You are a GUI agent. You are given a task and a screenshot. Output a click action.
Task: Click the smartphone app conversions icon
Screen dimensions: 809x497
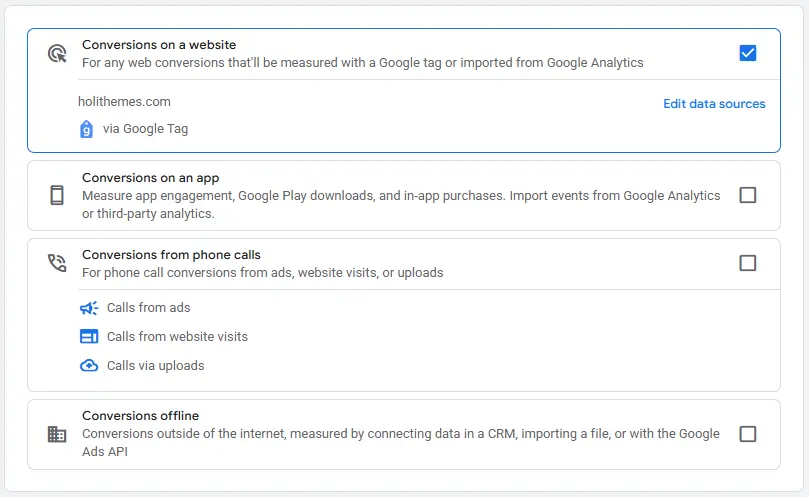[57, 195]
